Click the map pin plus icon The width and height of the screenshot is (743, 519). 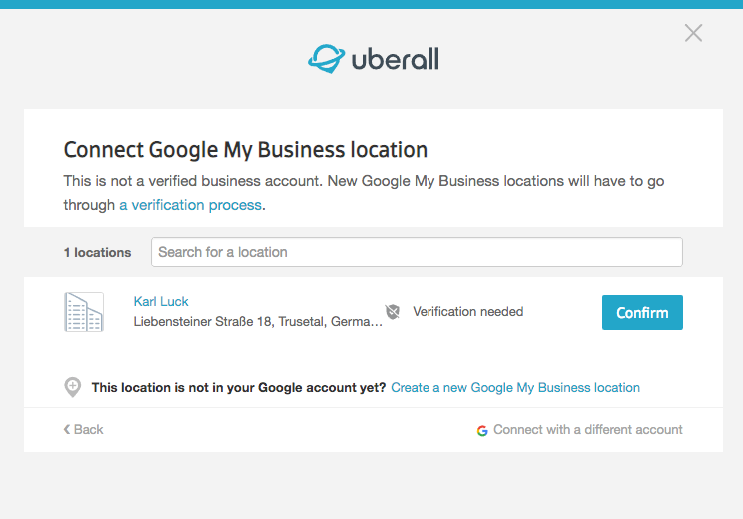72,387
